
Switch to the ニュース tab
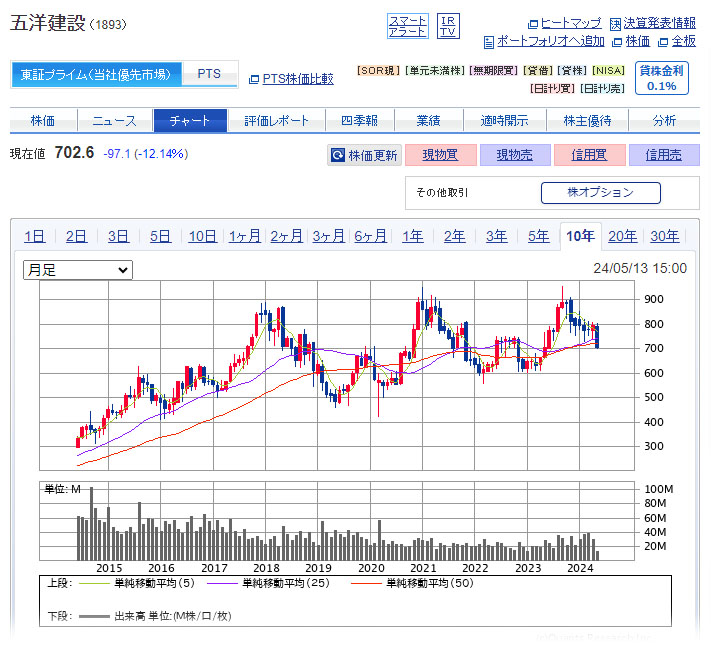(x=115, y=120)
